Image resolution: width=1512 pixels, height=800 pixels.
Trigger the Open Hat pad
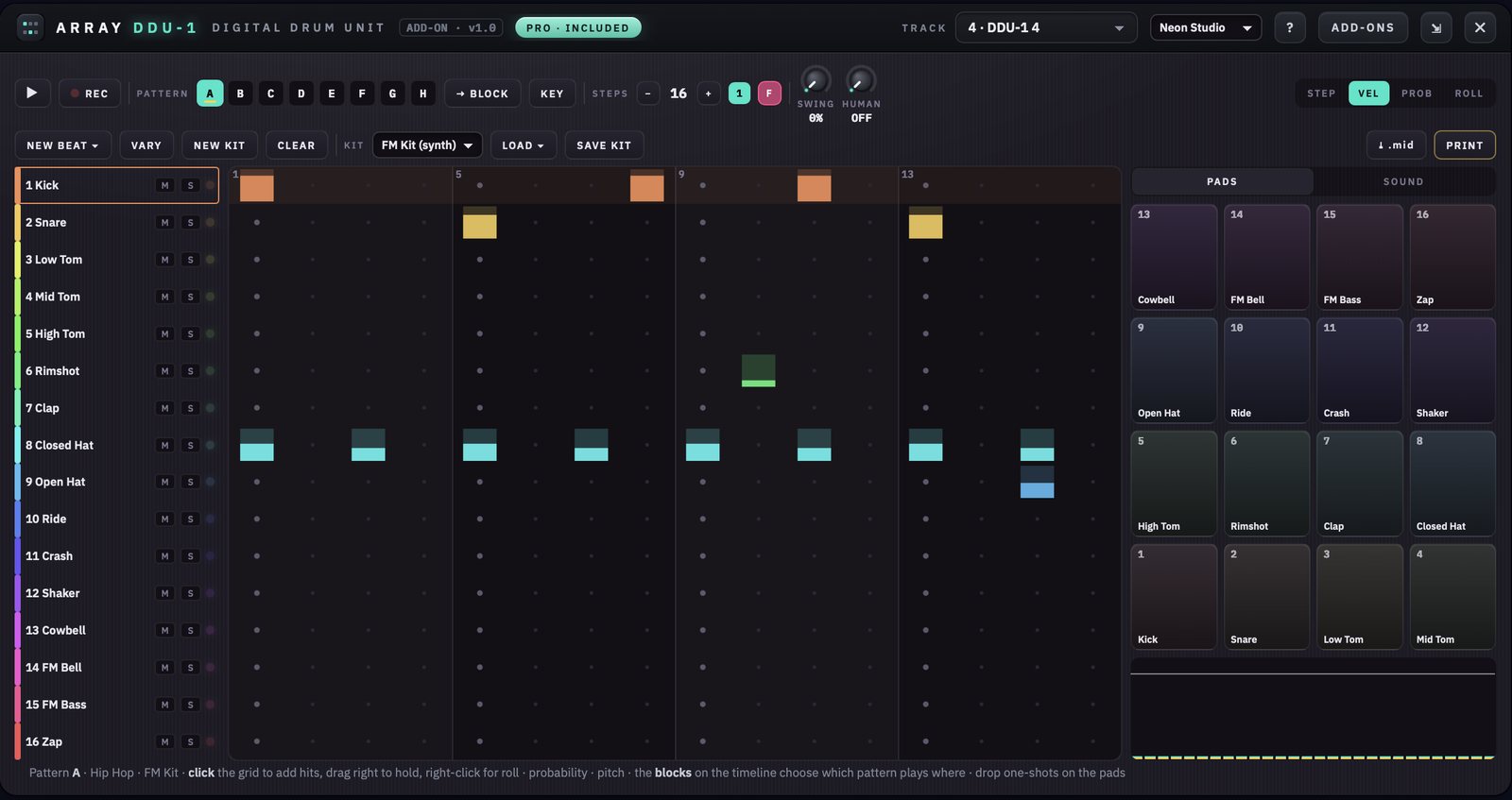point(1174,370)
